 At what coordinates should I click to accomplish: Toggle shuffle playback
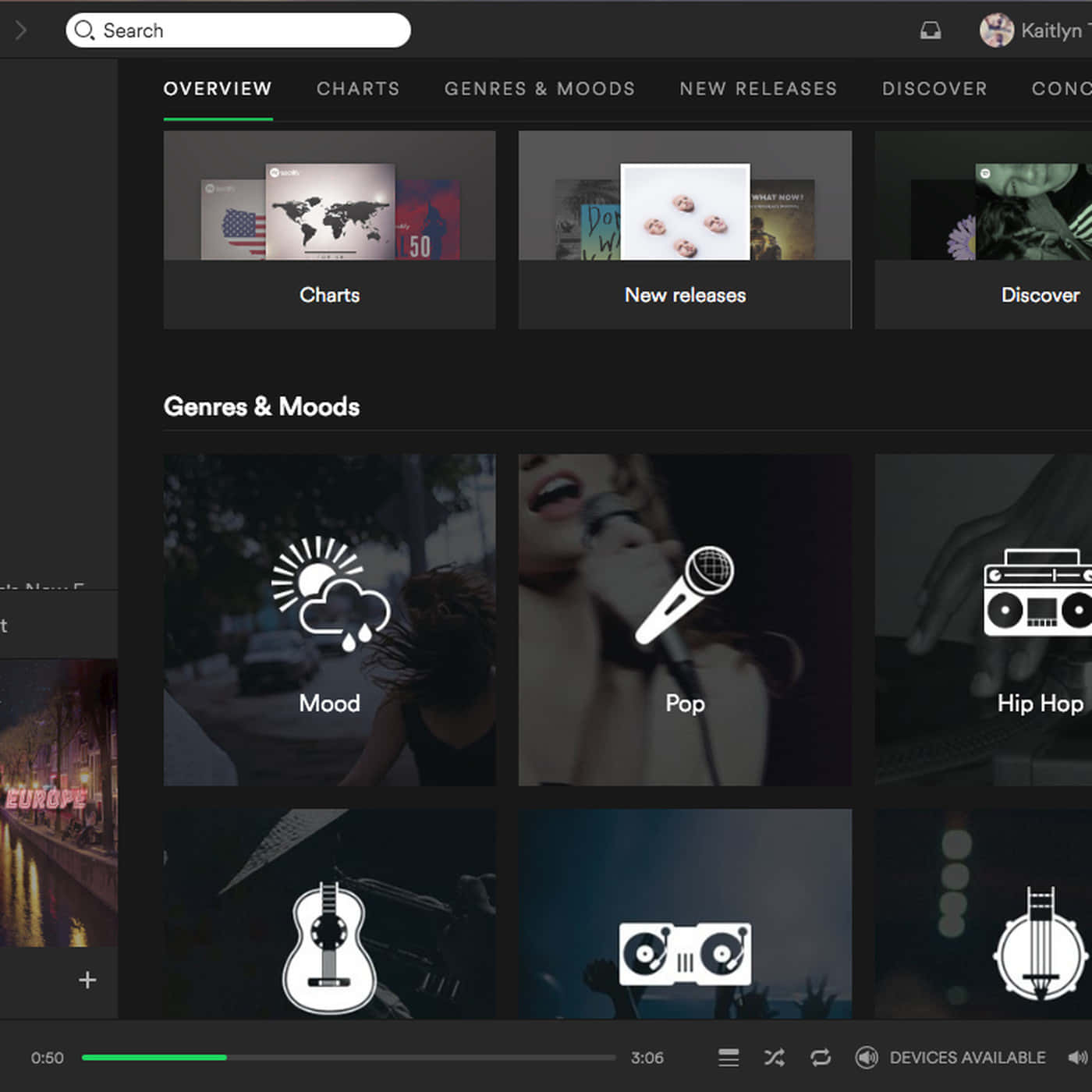774,1058
